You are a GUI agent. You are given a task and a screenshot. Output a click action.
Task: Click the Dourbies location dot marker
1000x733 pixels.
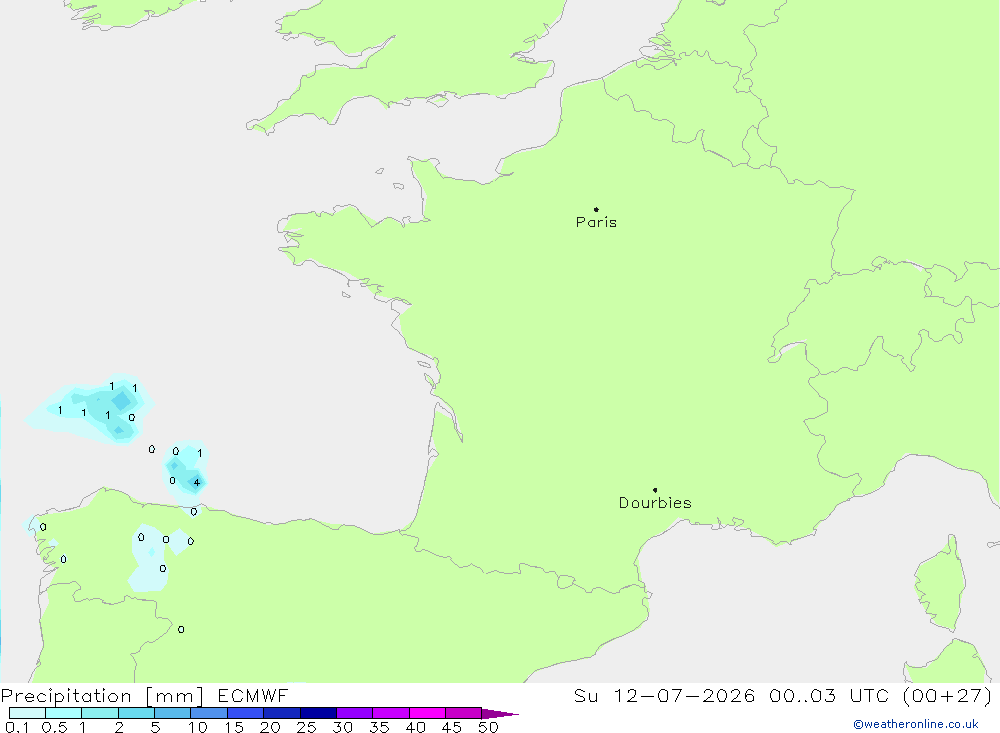tap(655, 490)
